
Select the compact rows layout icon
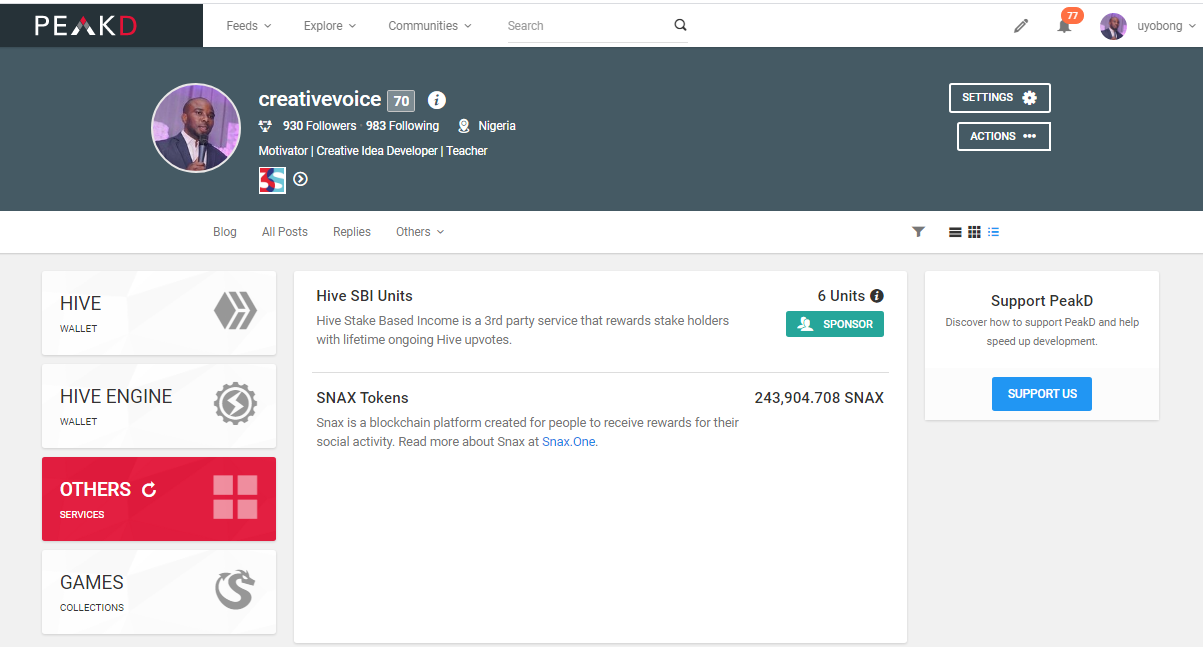click(955, 232)
